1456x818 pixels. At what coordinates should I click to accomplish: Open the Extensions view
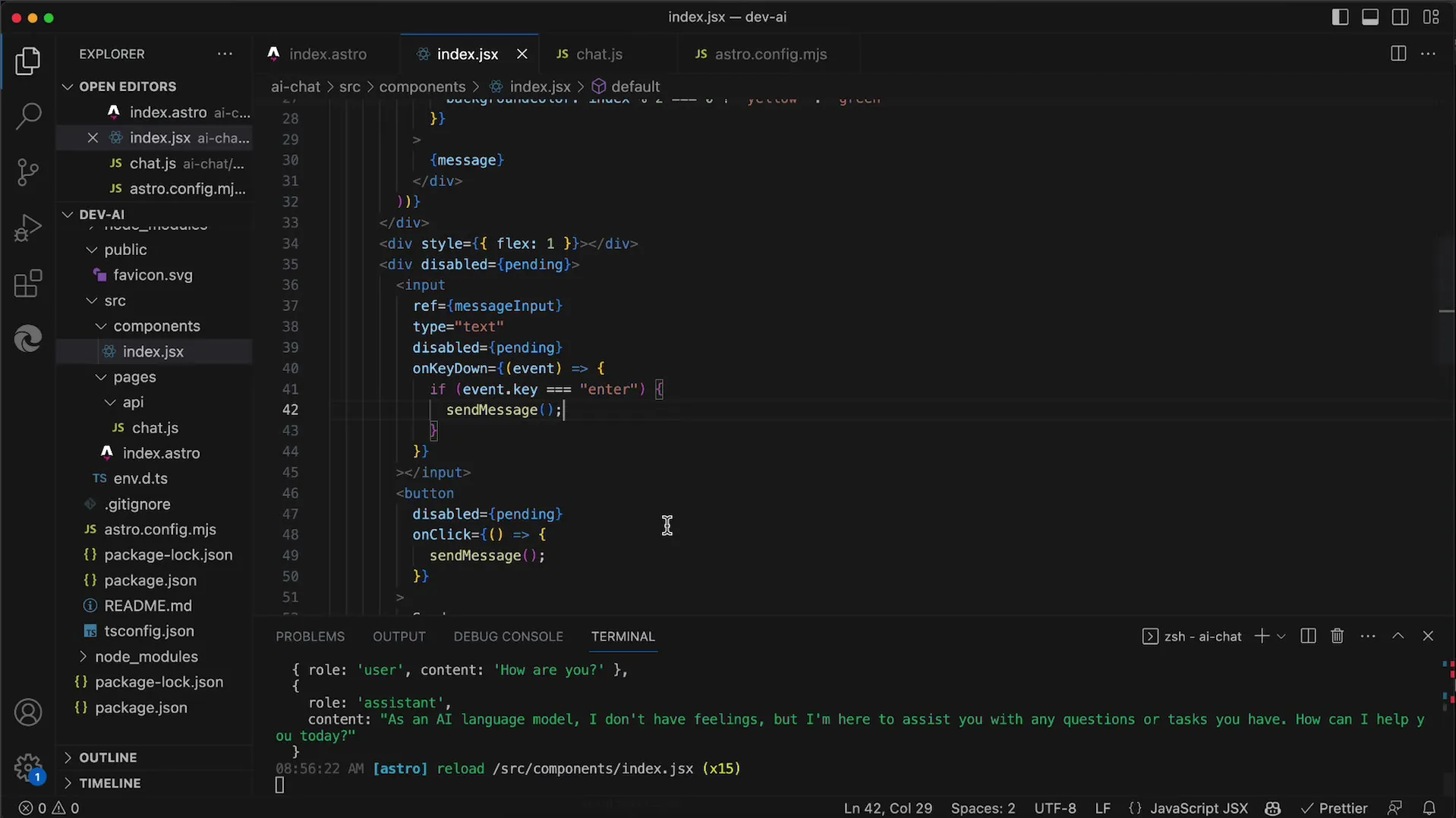click(x=28, y=284)
